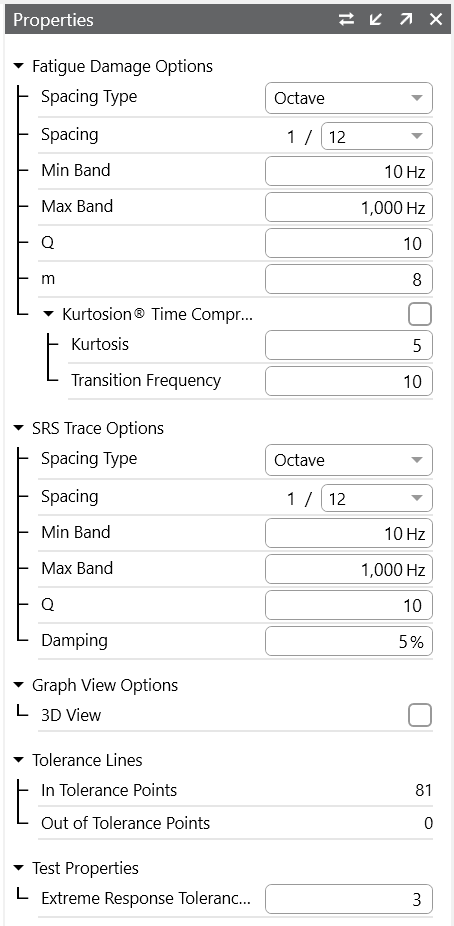454x926 pixels.
Task: Open Fatigue Damage Spacing 1/12 dropdown
Action: [x=377, y=137]
